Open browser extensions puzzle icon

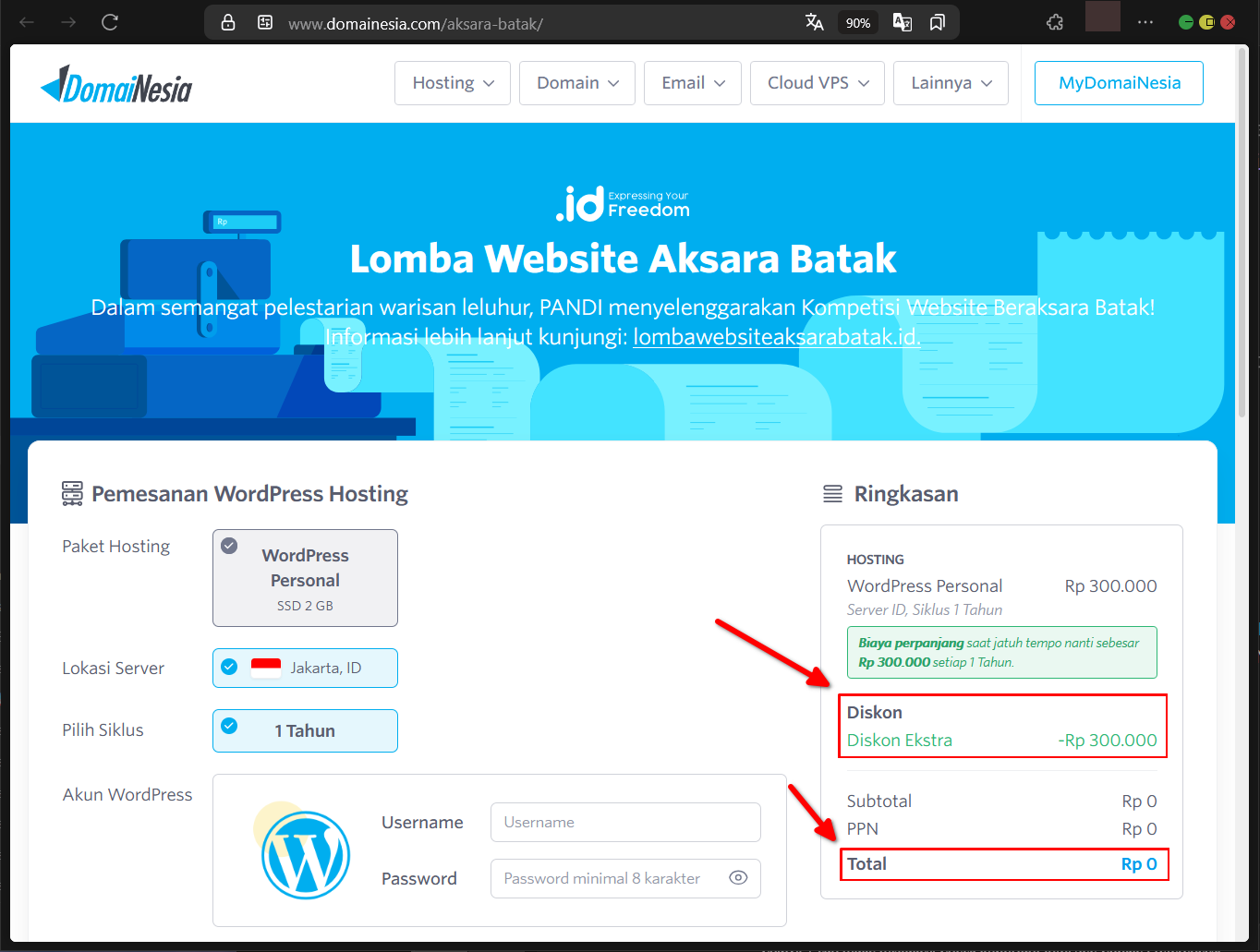1055,22
